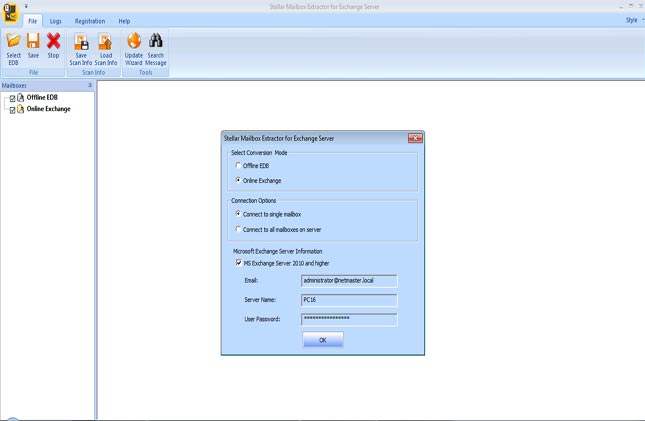Click the red Stop icon
Screen dimensions: 645x421
(x=53, y=41)
